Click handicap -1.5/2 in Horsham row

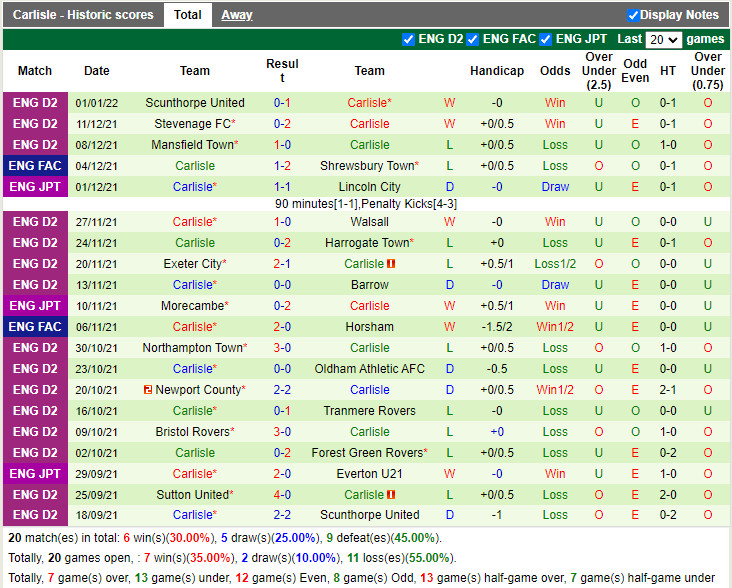click(x=497, y=327)
